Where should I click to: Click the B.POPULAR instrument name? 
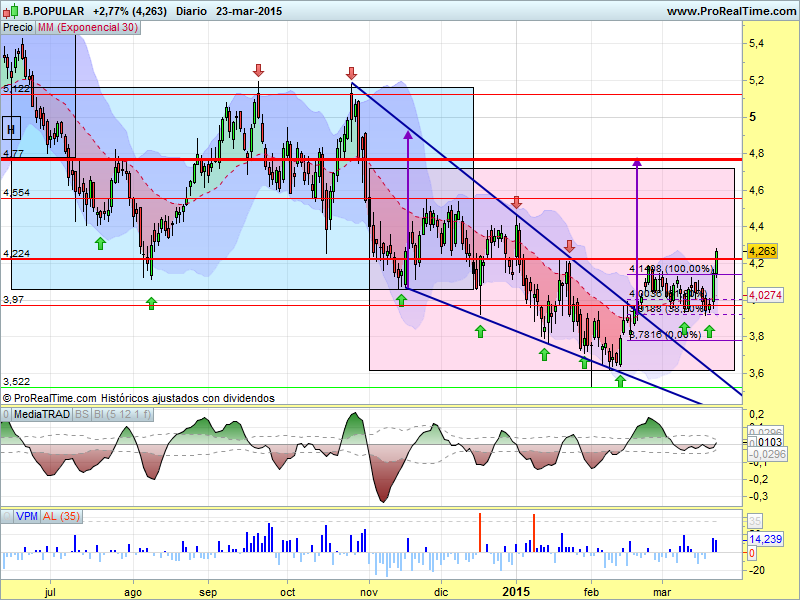pos(54,11)
